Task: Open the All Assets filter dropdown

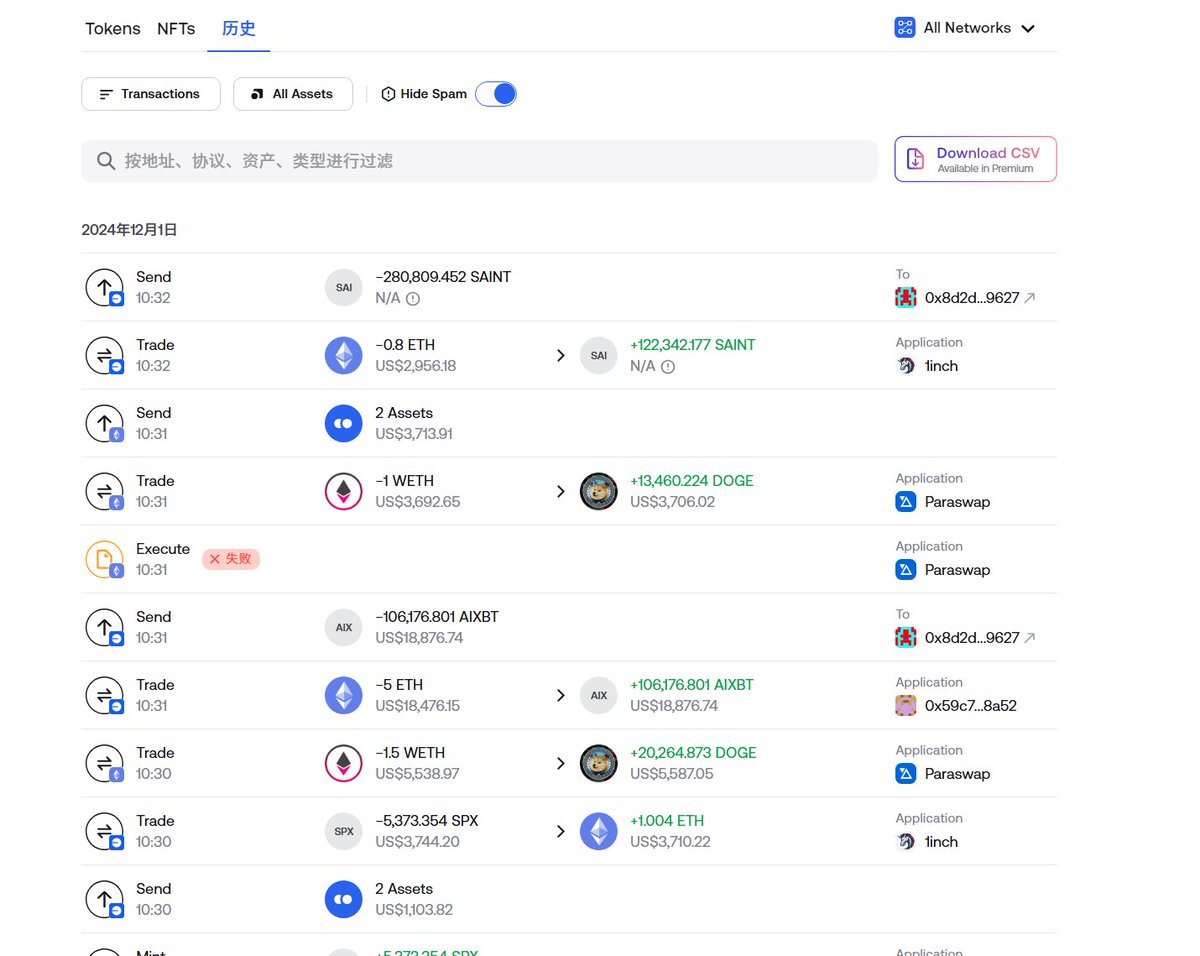Action: tap(292, 94)
